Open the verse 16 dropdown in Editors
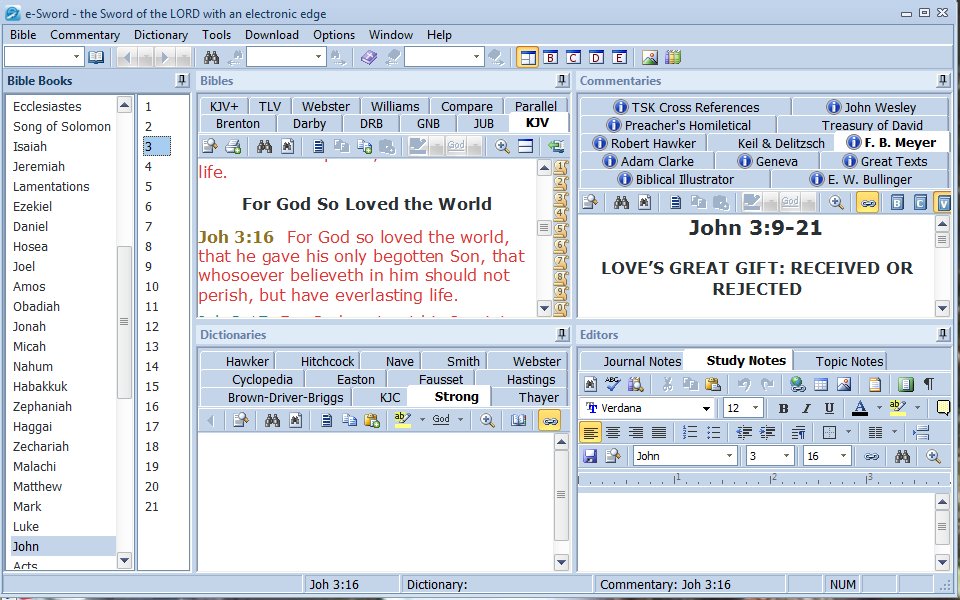 pyautogui.click(x=843, y=456)
